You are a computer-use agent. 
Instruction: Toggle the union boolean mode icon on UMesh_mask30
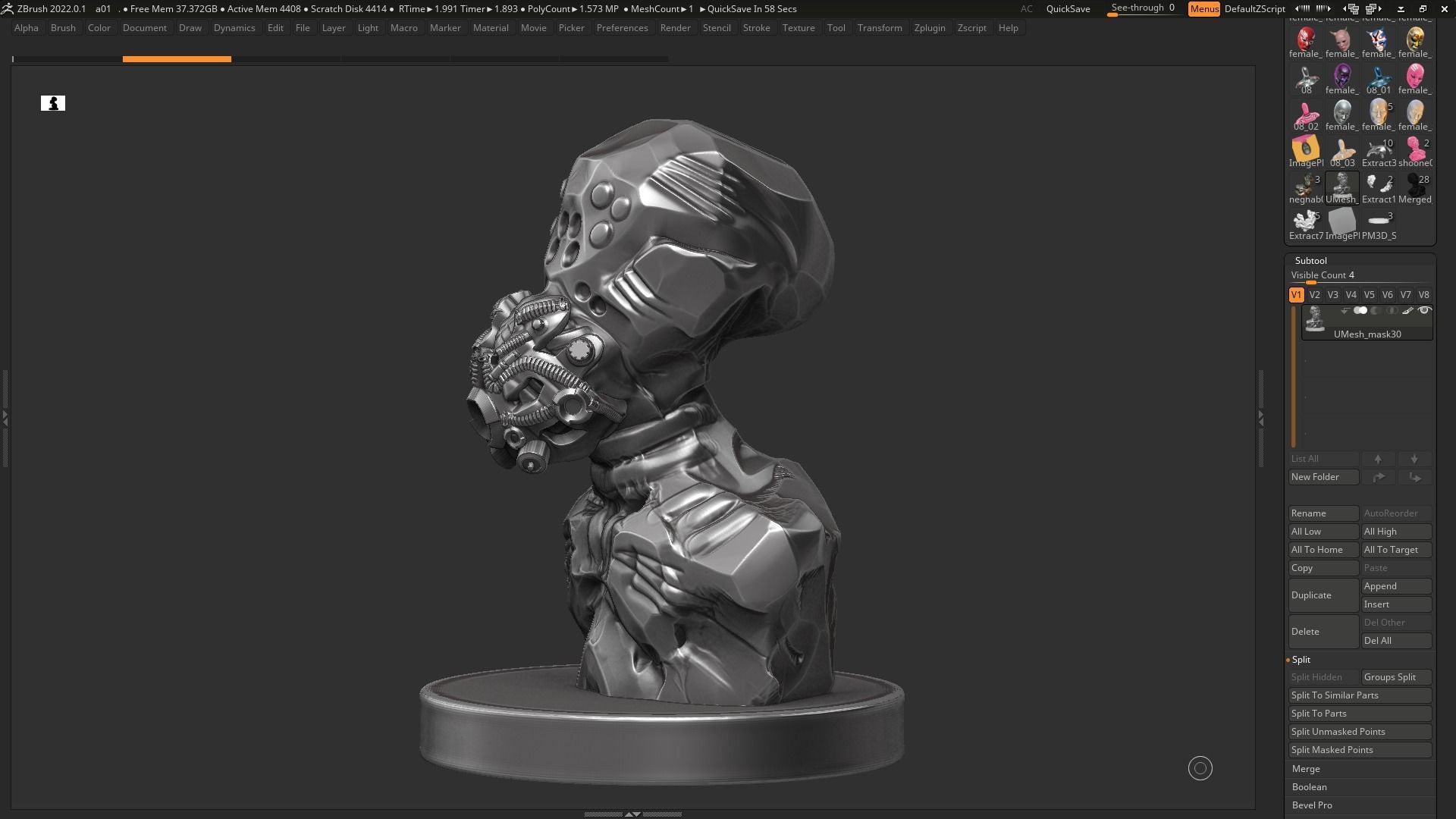click(1360, 311)
